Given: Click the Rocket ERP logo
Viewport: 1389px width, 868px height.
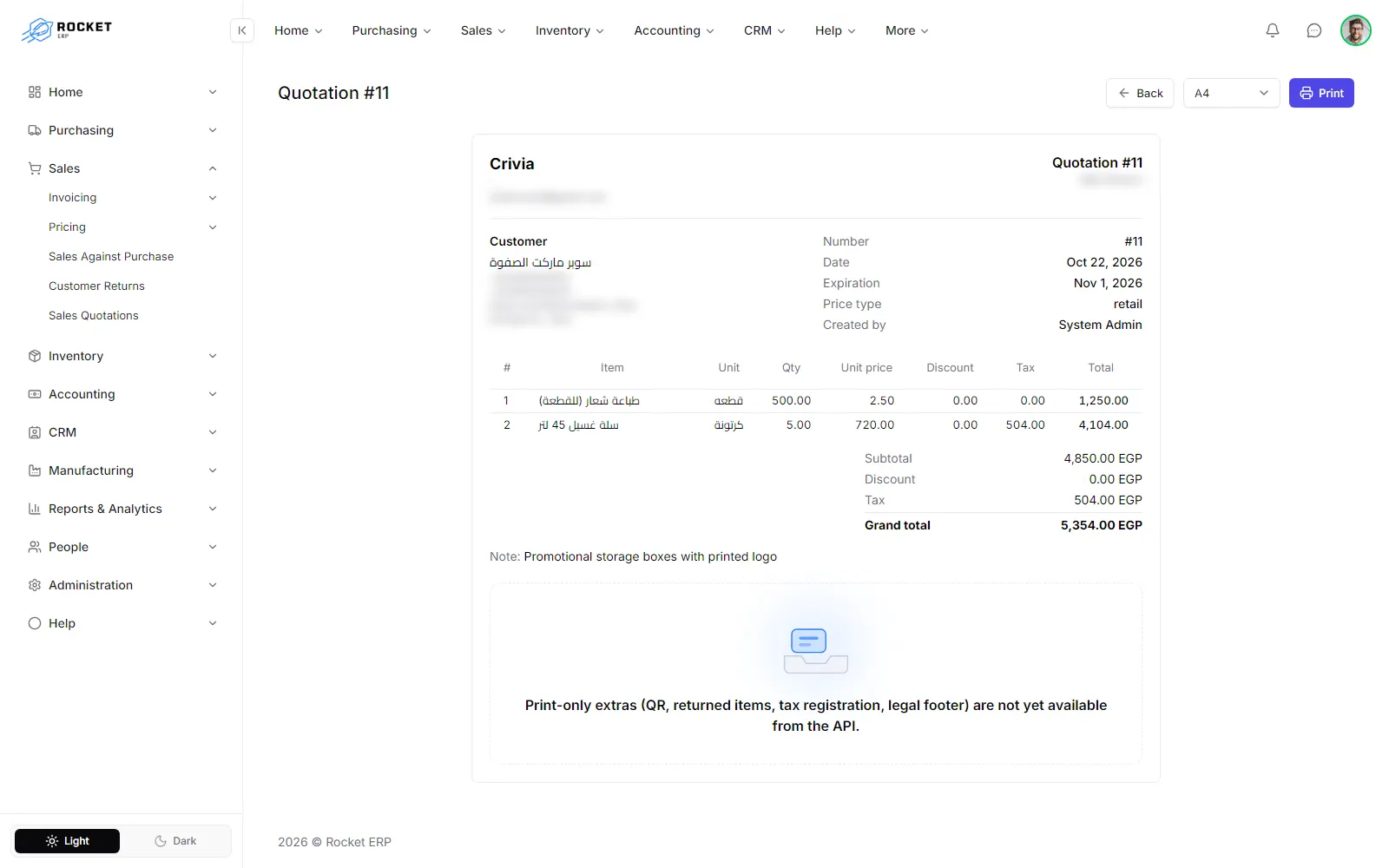Looking at the screenshot, I should 67,30.
